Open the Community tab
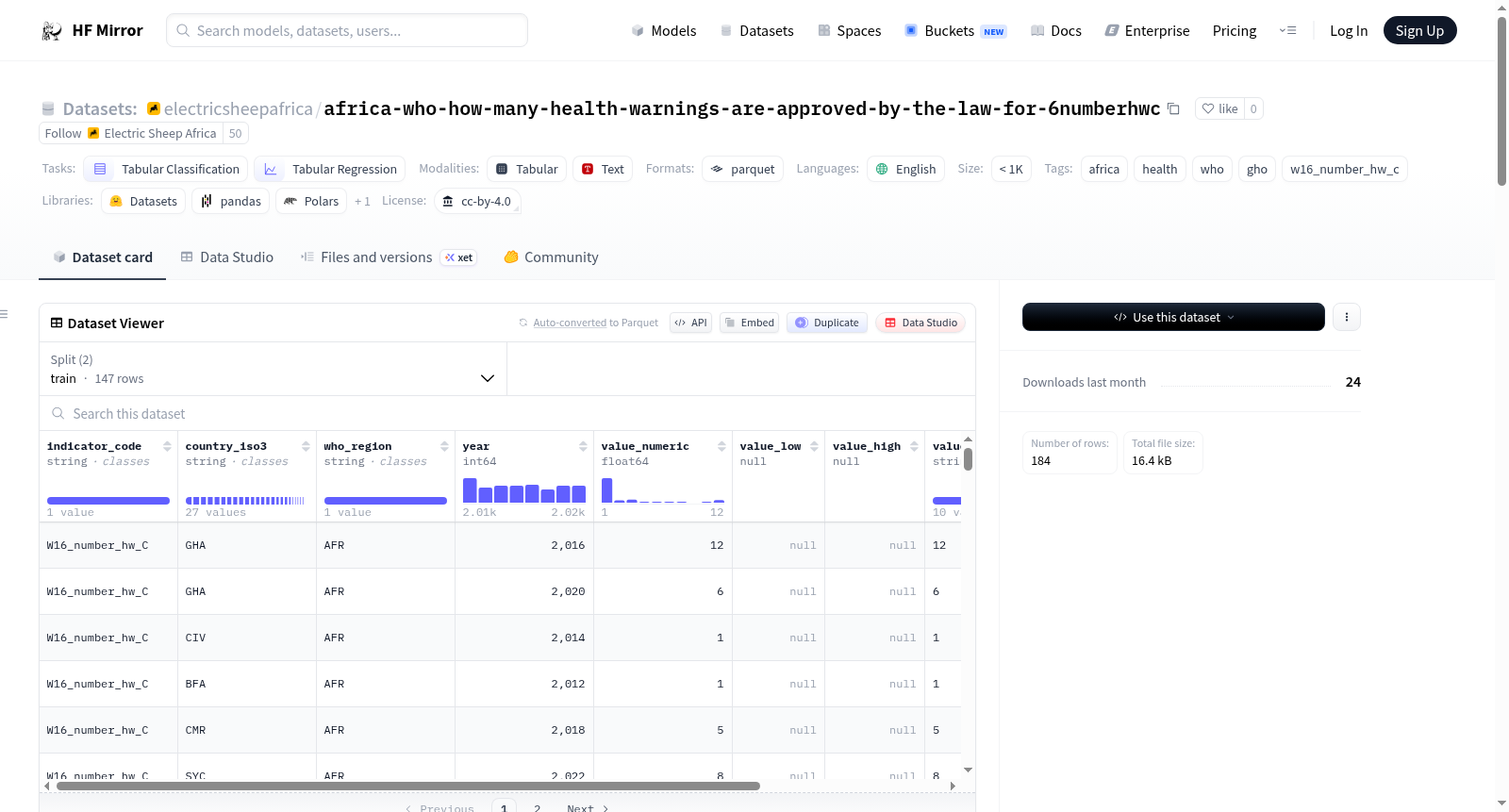The width and height of the screenshot is (1509, 812). pyautogui.click(x=551, y=257)
